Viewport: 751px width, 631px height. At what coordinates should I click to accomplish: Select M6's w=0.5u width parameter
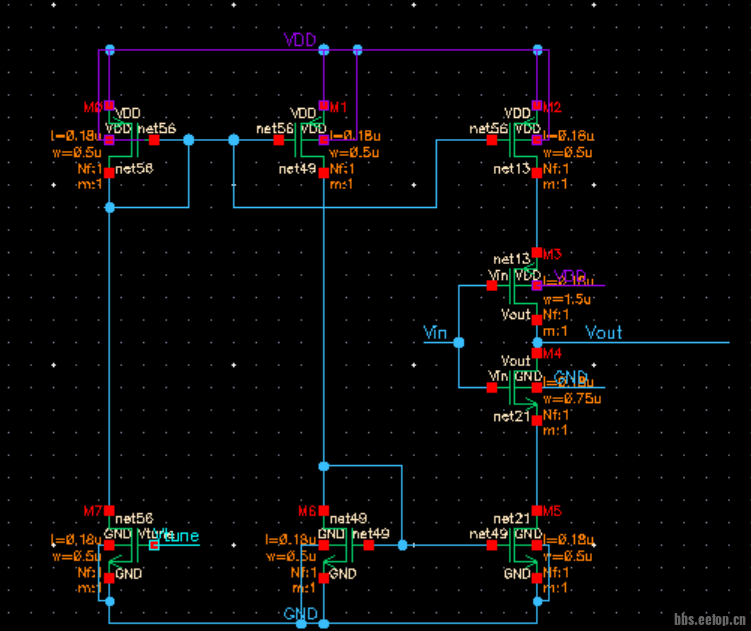(x=292, y=556)
